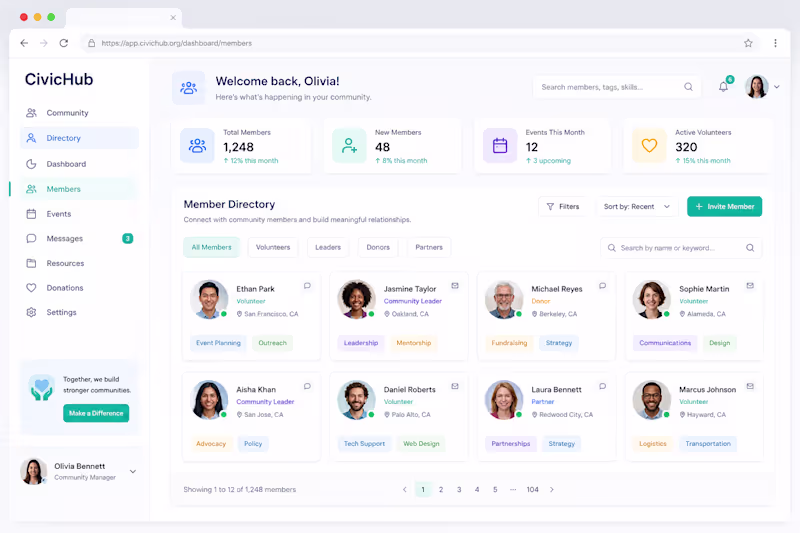This screenshot has height=533, width=800.
Task: Click the Tech Support tag
Action: (x=364, y=444)
